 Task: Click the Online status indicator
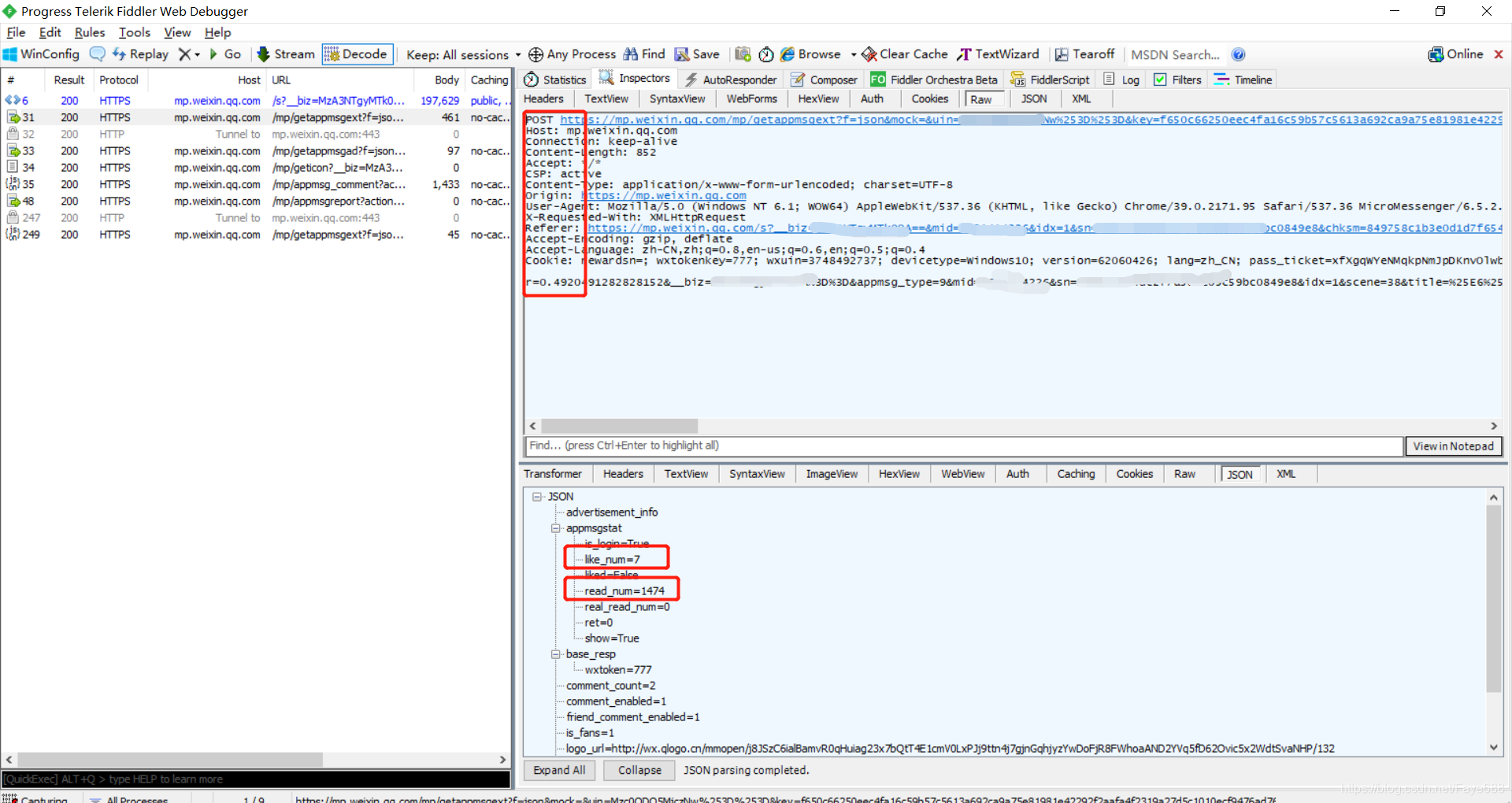click(1455, 54)
